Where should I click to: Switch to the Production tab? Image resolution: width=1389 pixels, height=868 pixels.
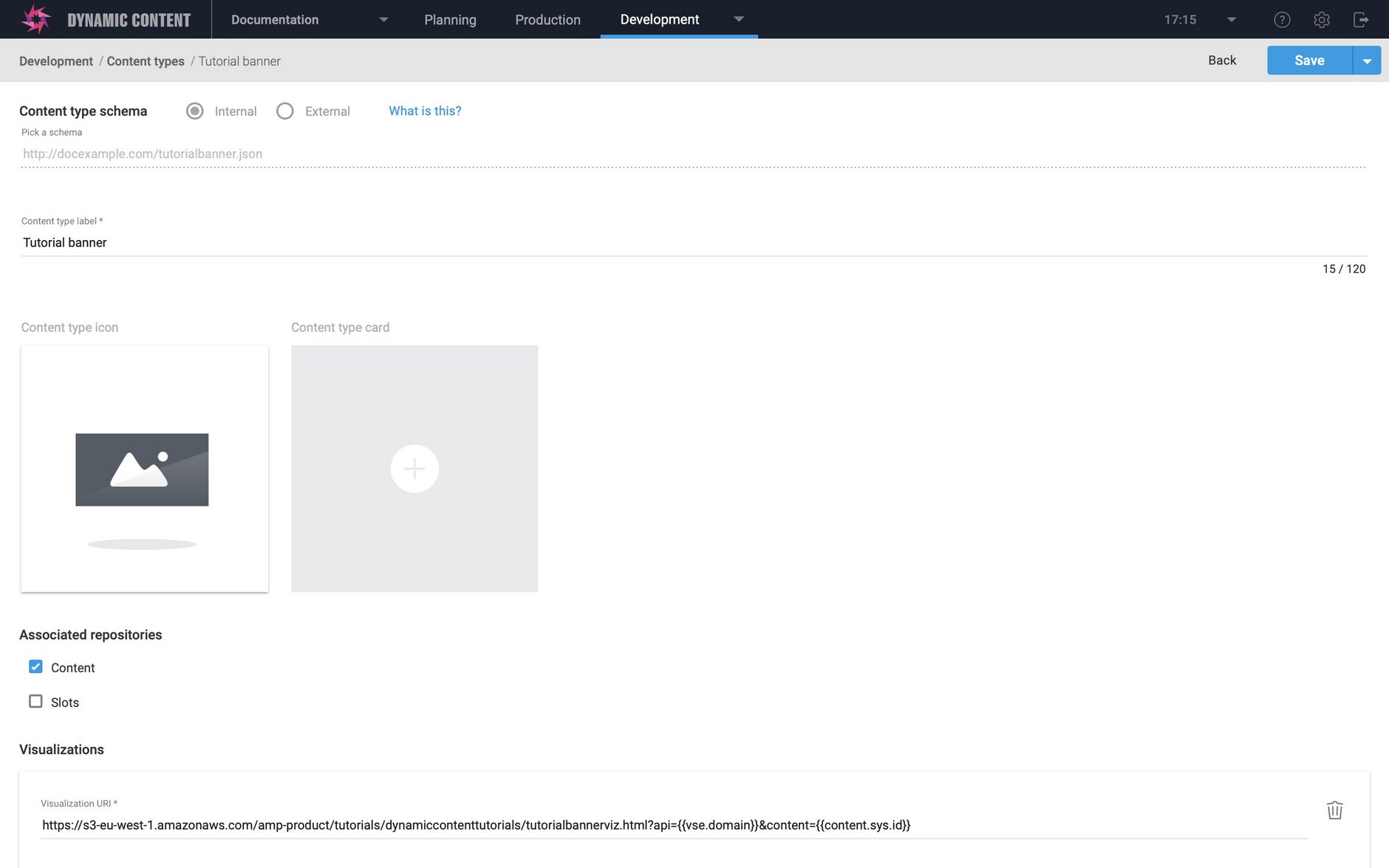(547, 20)
